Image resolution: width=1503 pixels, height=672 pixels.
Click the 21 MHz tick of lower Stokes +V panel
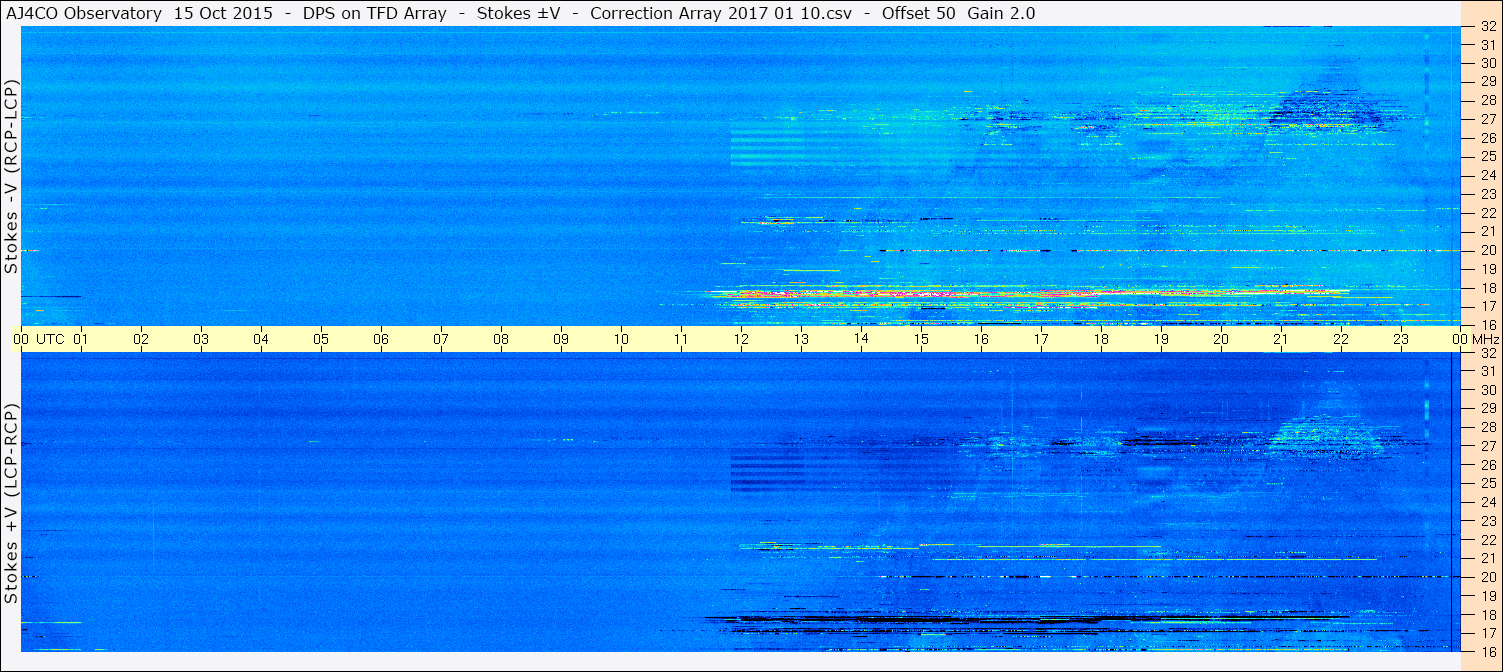coord(1488,558)
